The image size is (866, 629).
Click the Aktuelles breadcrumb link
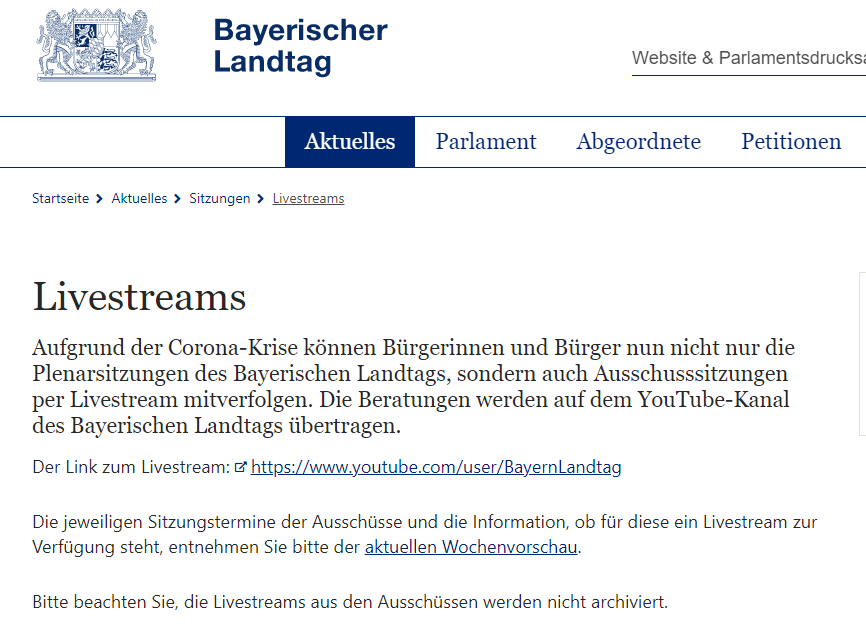139,199
